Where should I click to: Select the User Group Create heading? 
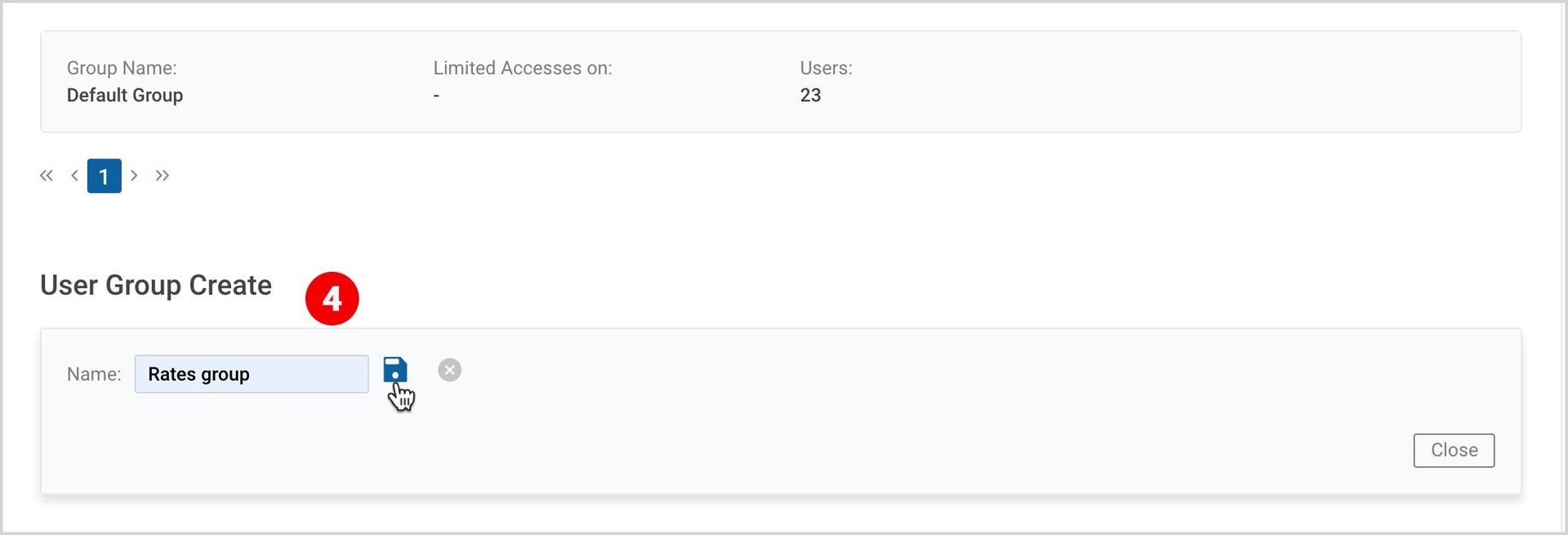(156, 285)
